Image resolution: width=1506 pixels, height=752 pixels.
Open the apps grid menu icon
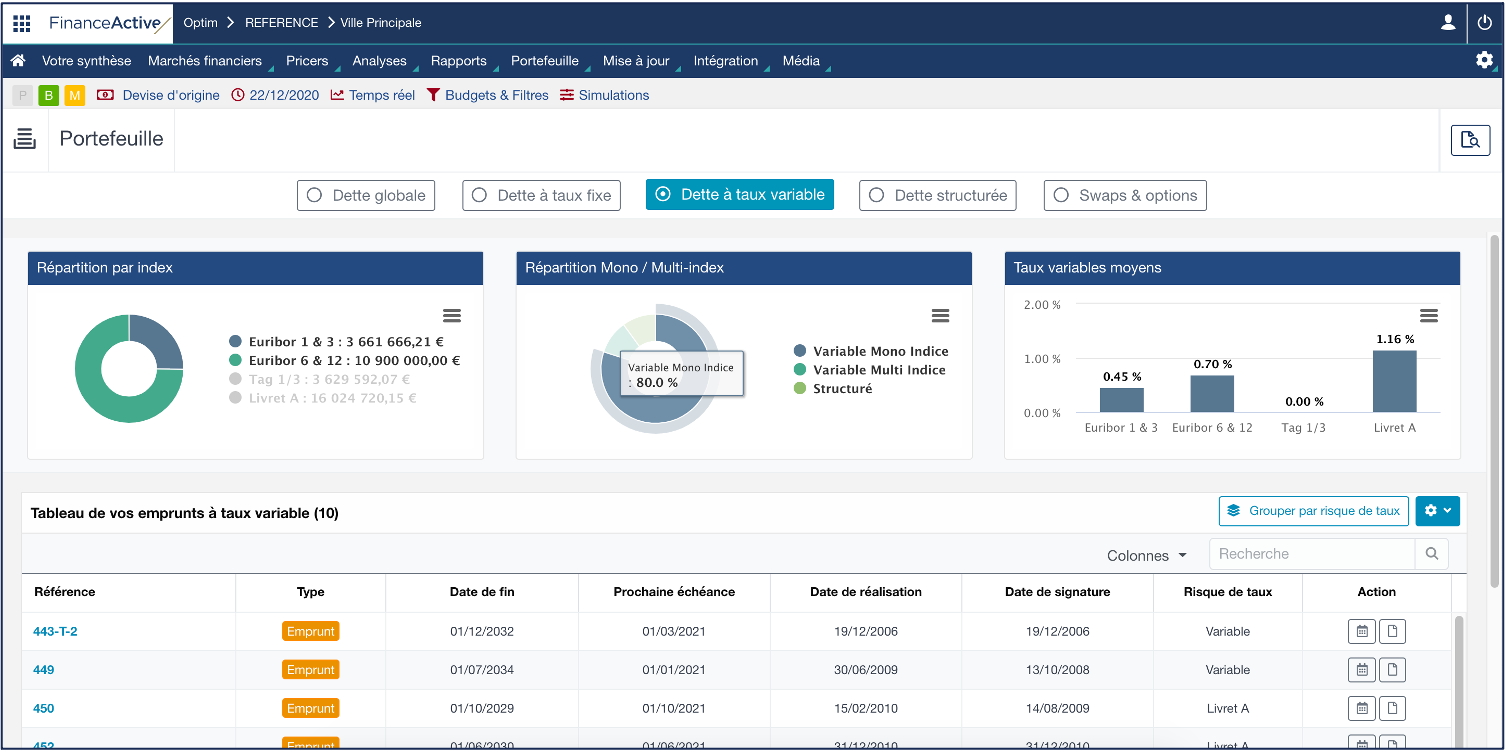tap(22, 23)
